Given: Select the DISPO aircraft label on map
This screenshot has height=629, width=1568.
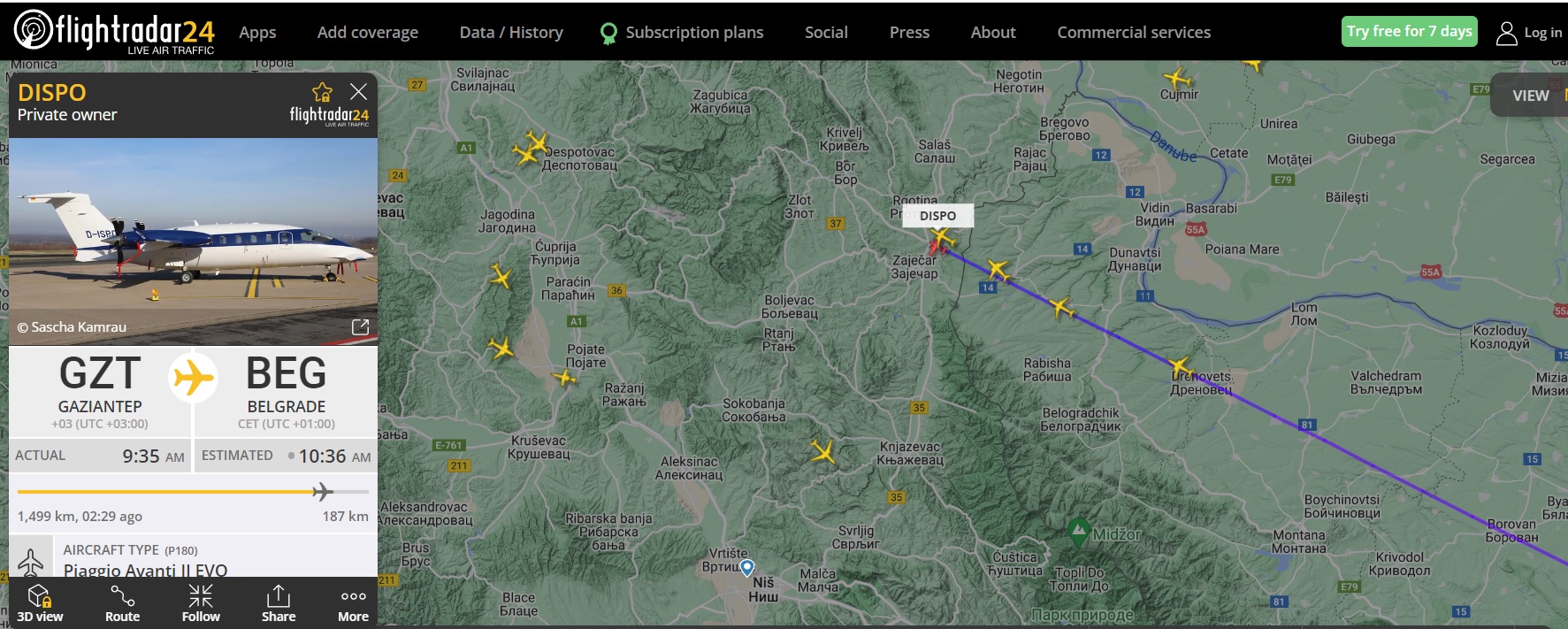Looking at the screenshot, I should (937, 216).
